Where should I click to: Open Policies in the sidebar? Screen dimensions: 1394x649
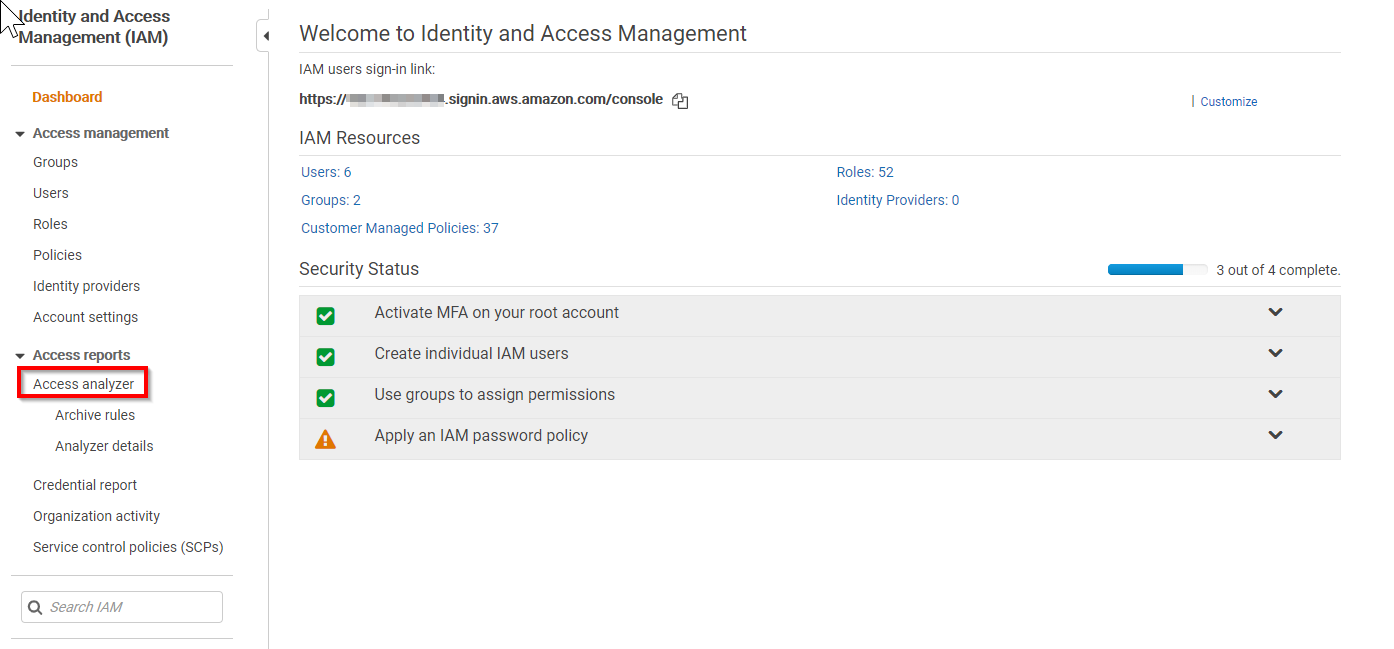57,255
